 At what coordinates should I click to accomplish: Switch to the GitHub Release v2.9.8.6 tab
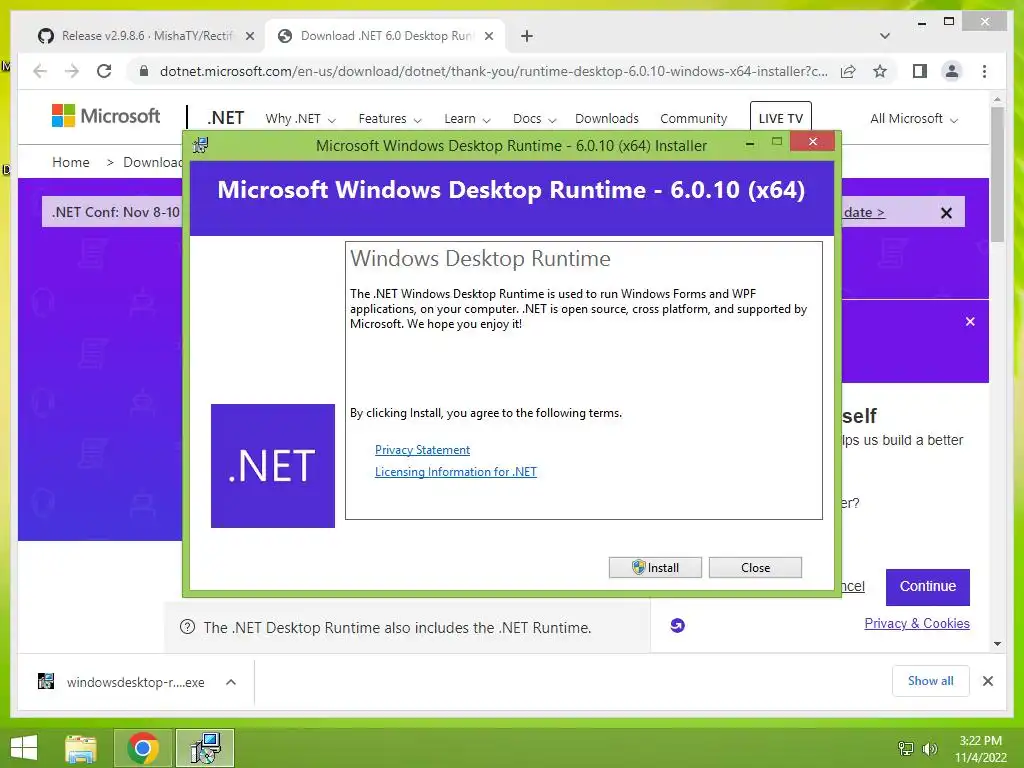tap(147, 36)
